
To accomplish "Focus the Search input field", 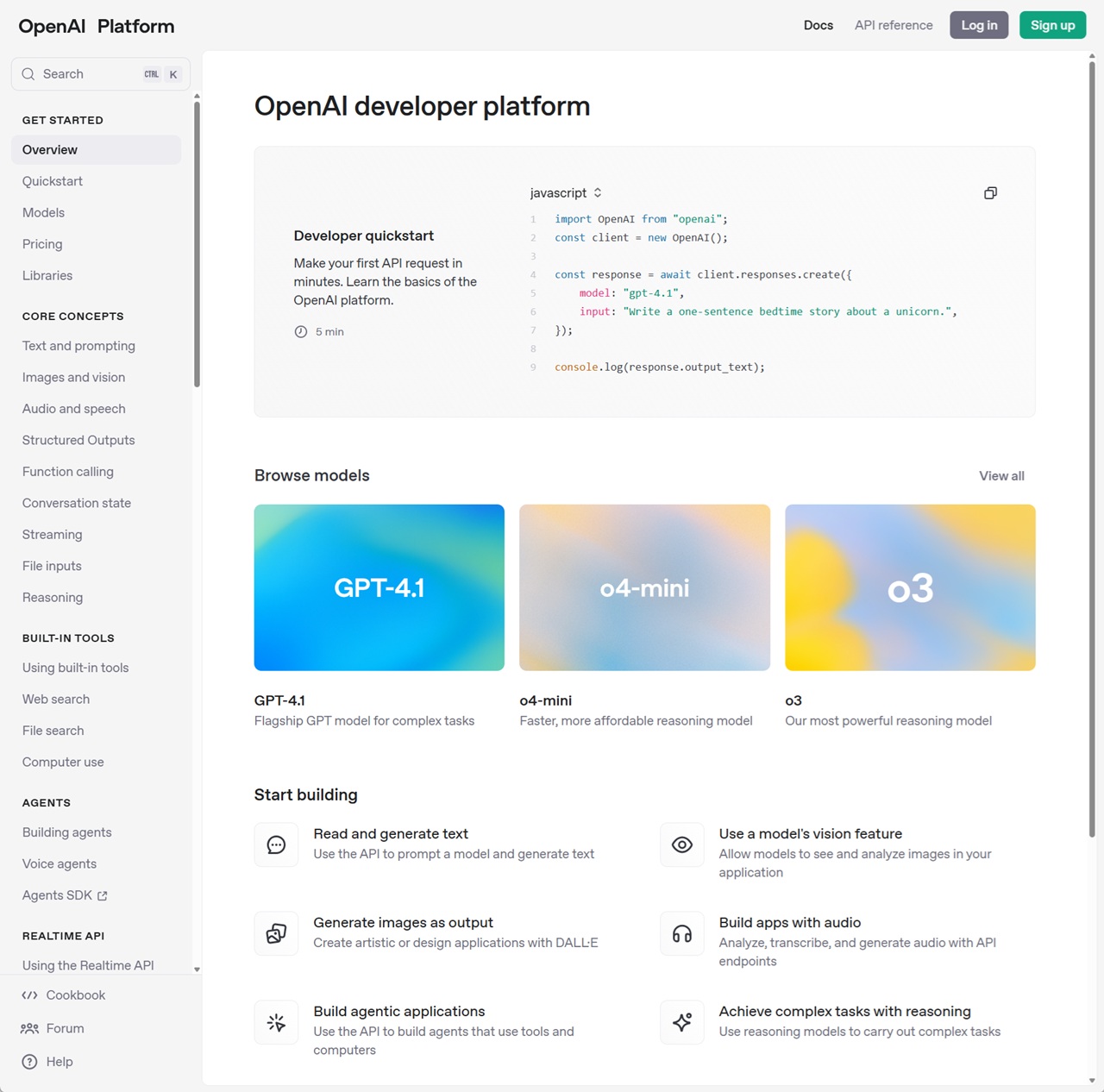I will (x=101, y=74).
